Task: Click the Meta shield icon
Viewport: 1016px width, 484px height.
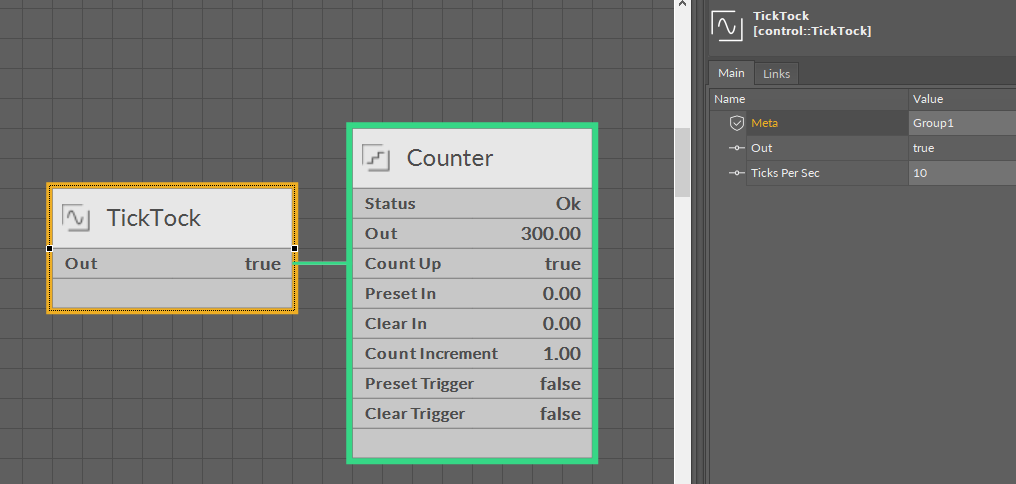Action: 737,123
